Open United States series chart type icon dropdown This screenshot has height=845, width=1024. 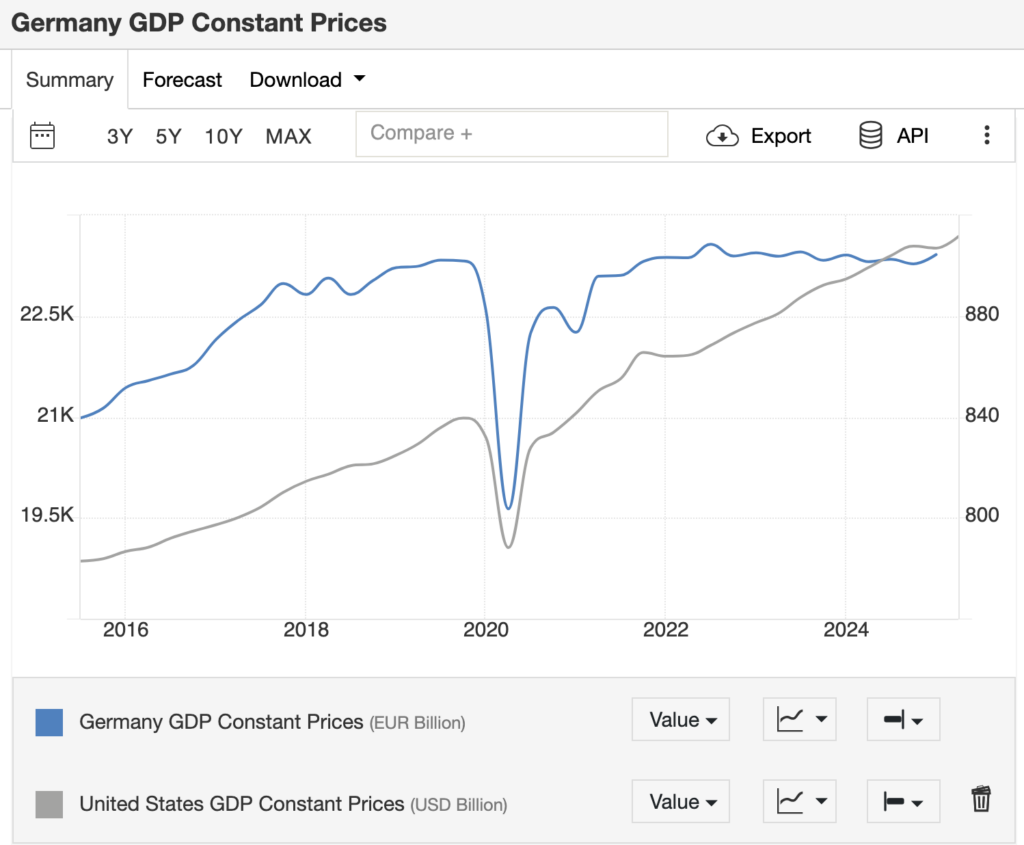(799, 802)
